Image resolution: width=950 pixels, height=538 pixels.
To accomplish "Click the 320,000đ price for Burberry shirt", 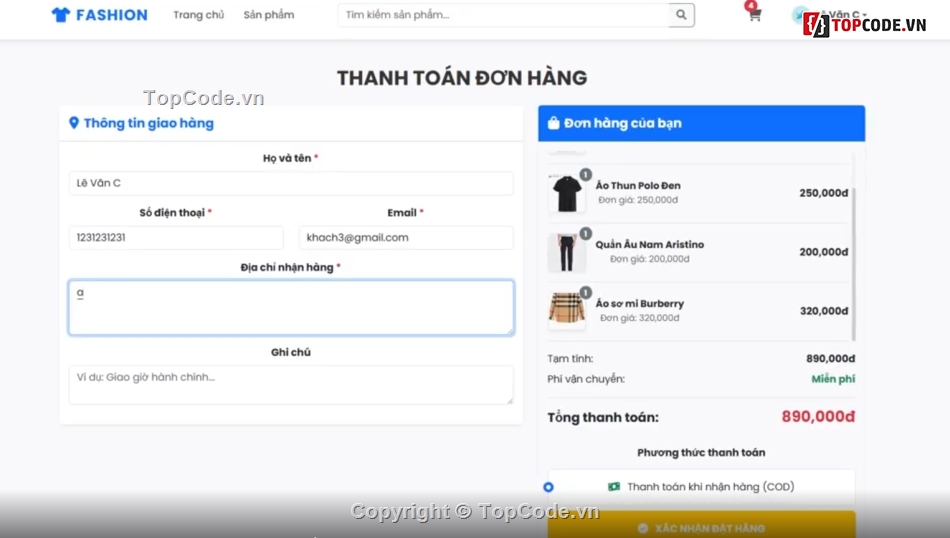I will [x=824, y=311].
